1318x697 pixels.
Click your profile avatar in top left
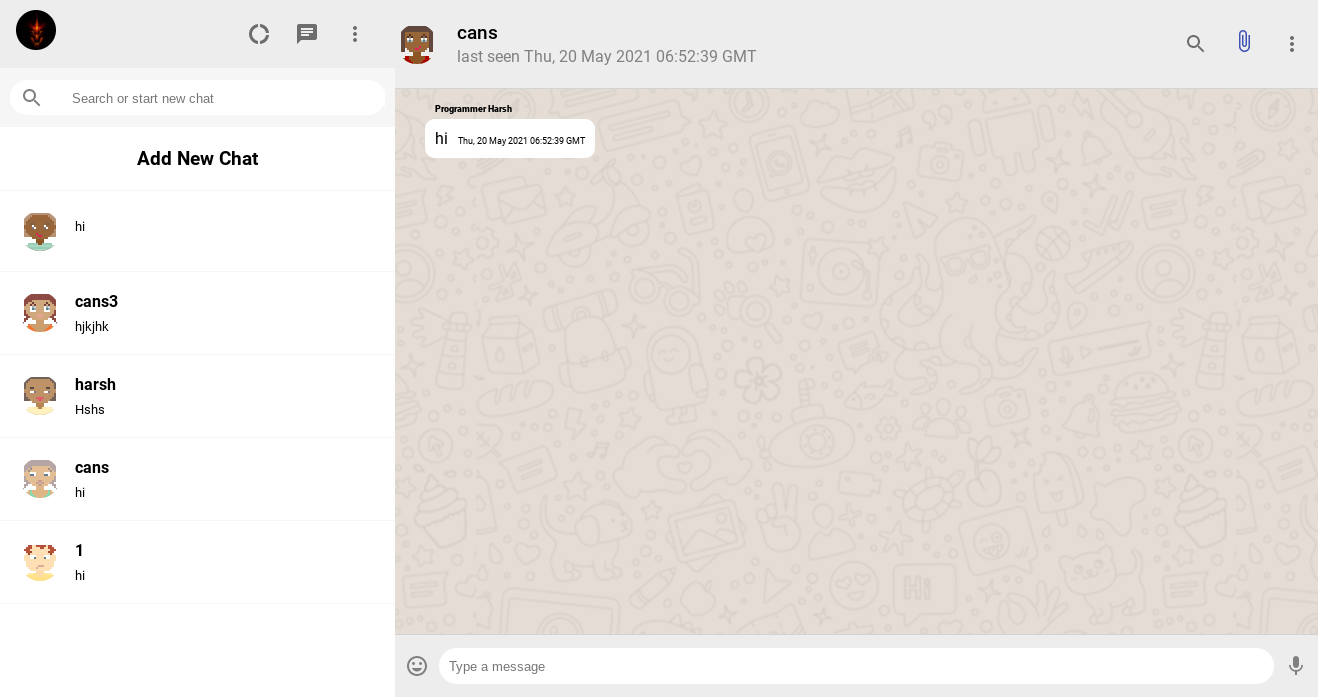tap(36, 30)
